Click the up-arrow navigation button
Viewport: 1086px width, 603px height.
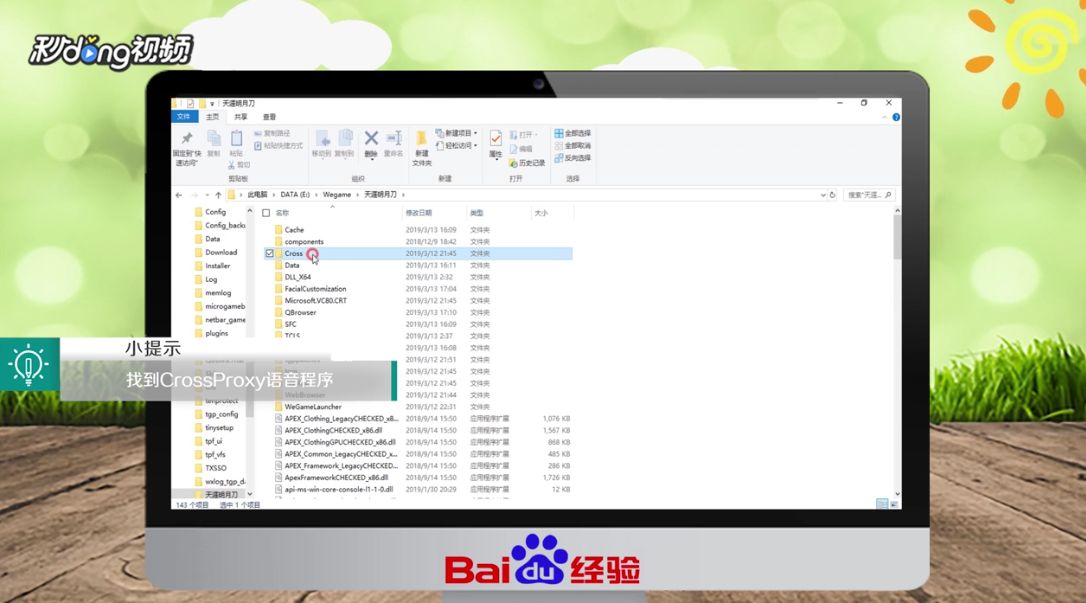(x=216, y=194)
